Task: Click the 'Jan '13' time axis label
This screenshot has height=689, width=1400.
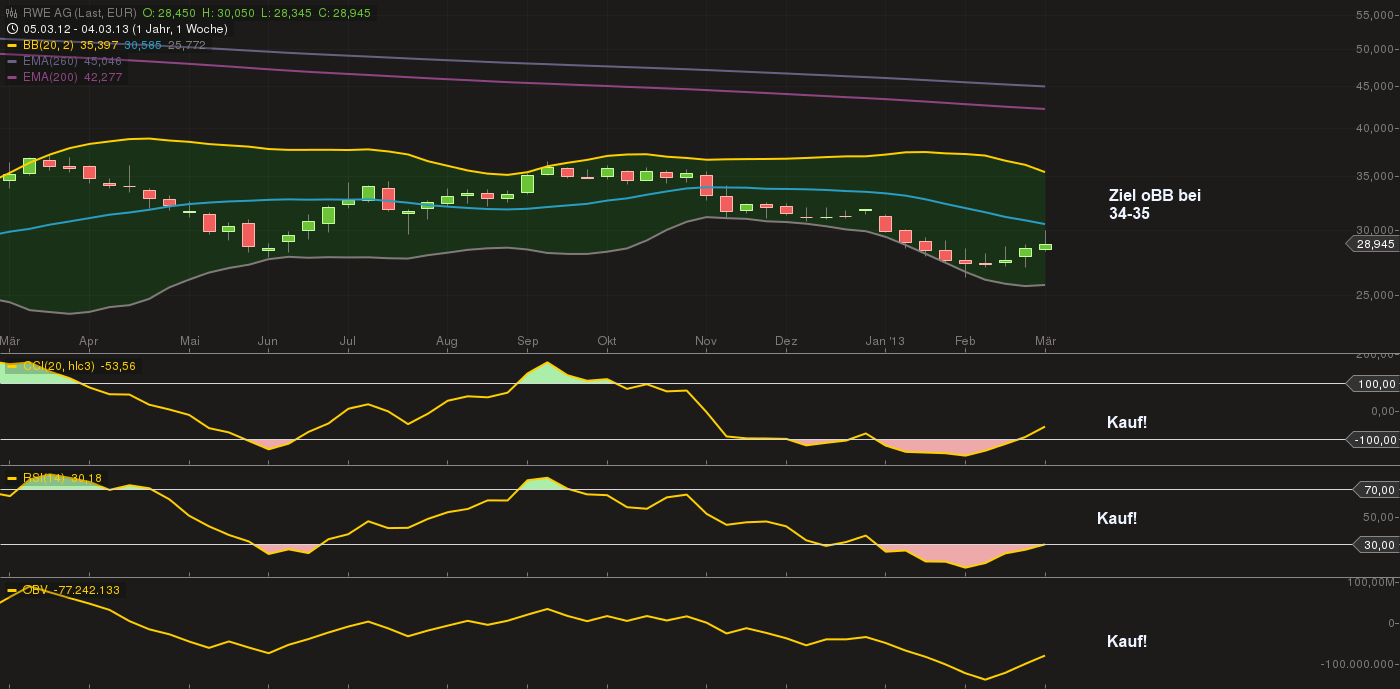Action: tap(885, 341)
